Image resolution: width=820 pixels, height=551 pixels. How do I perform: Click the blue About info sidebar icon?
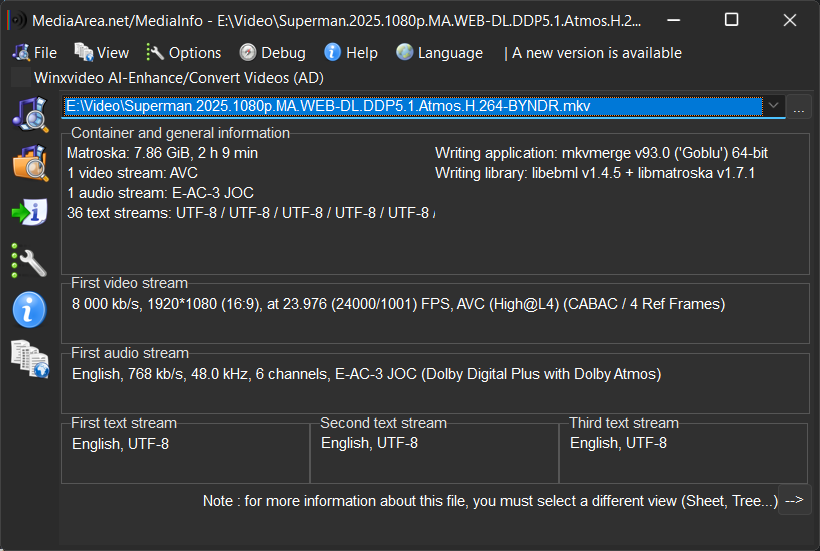(x=29, y=309)
